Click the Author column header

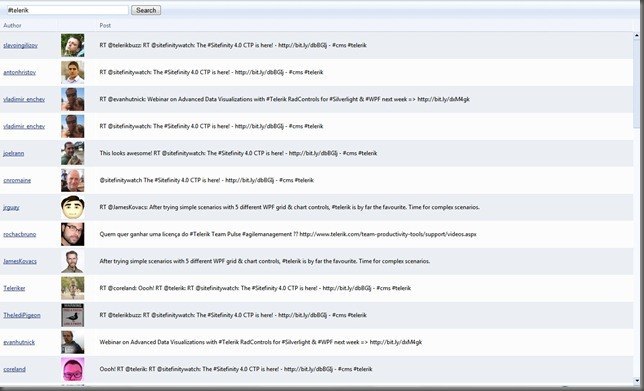pyautogui.click(x=12, y=25)
